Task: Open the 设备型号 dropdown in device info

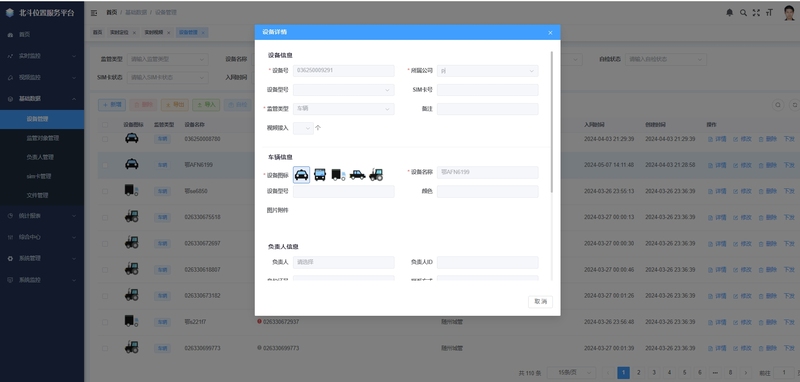Action: pos(343,90)
